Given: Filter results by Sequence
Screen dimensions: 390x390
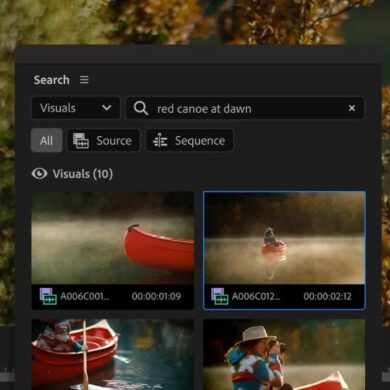Looking at the screenshot, I should [189, 141].
